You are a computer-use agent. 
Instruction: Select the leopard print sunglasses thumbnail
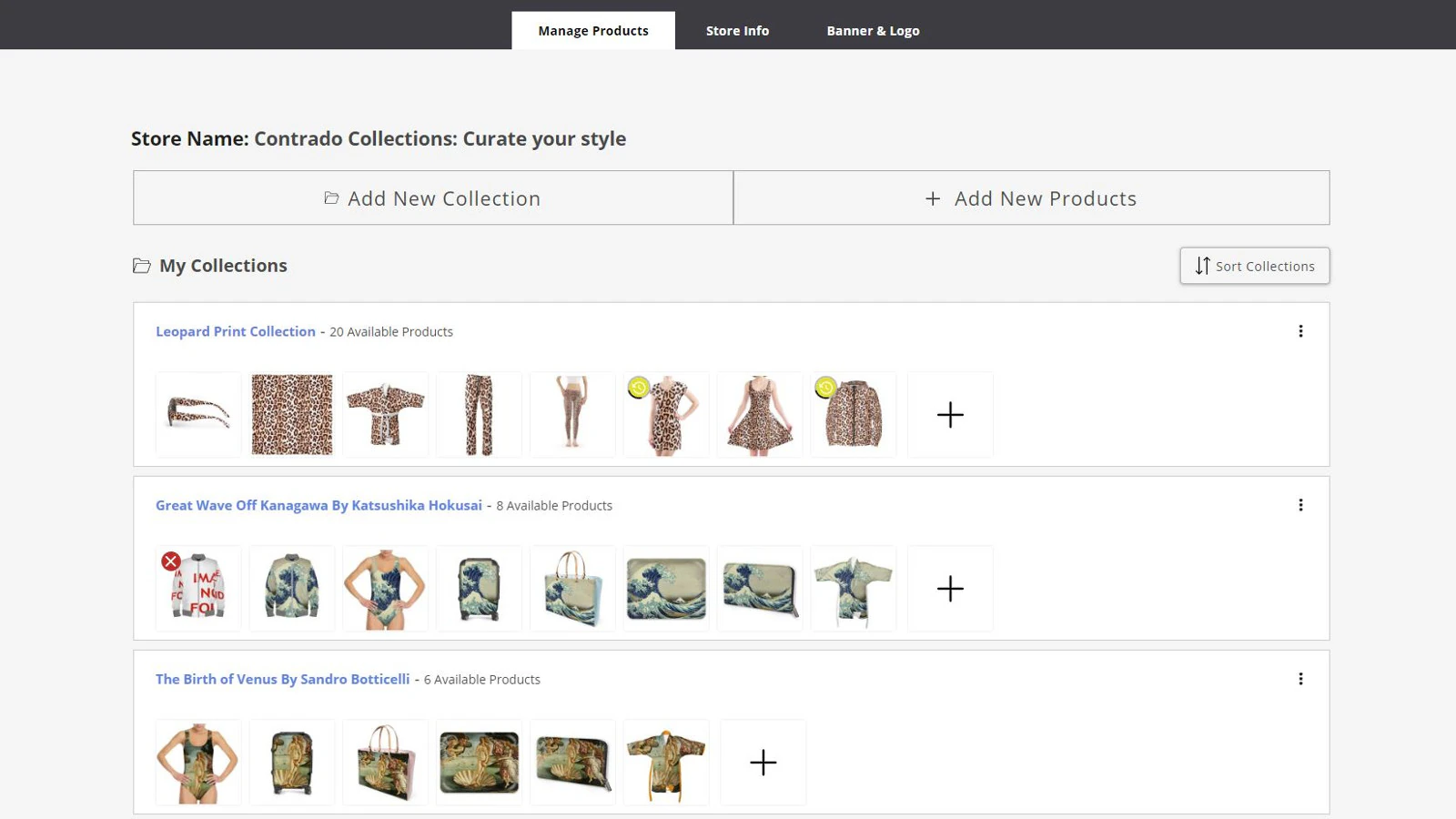tap(198, 415)
